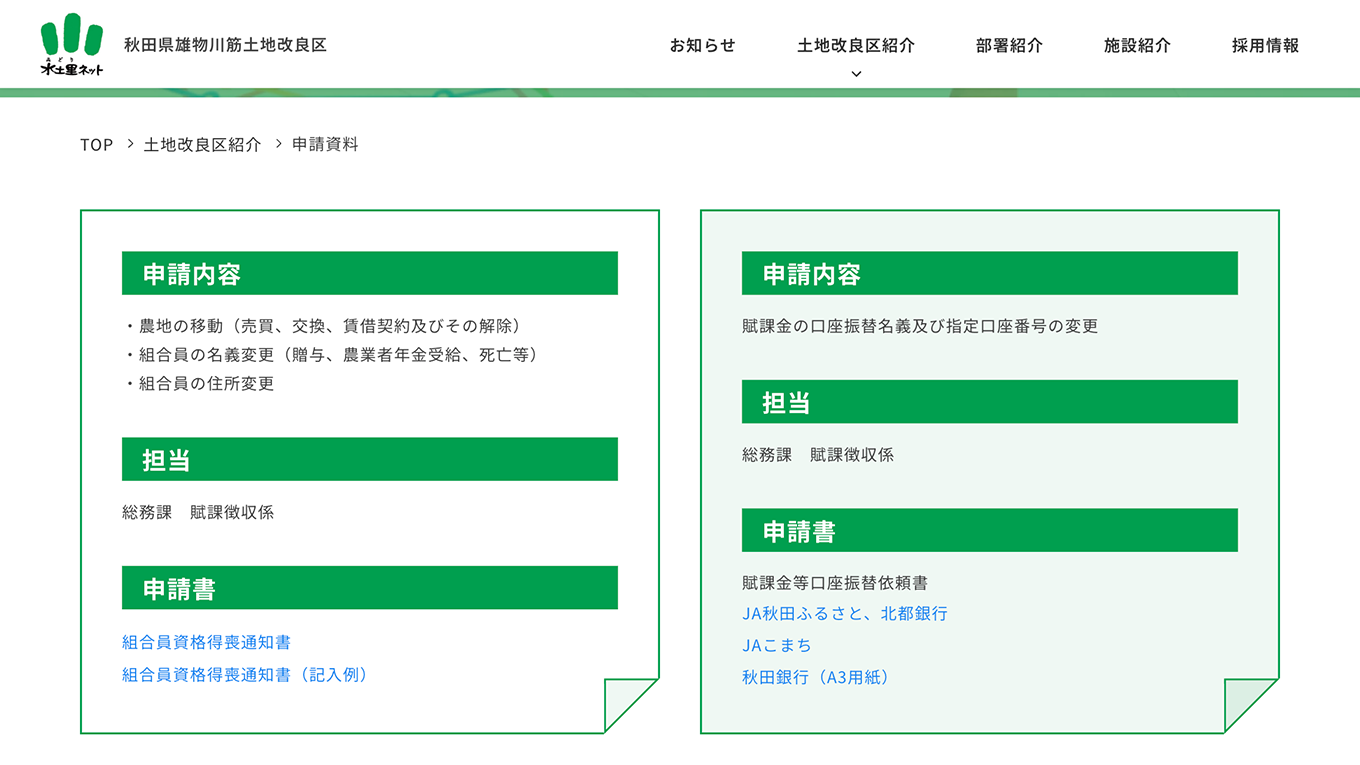Open the 土地改良区紹介 dropdown menu
The width and height of the screenshot is (1360, 765).
pos(855,44)
